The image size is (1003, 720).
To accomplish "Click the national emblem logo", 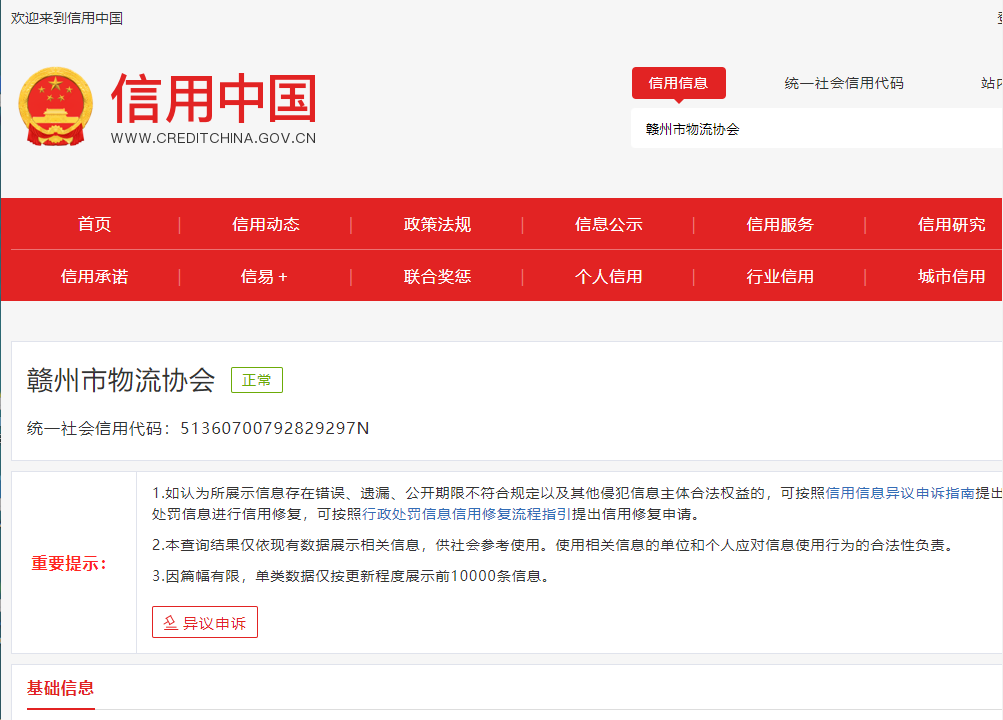I will coord(56,107).
